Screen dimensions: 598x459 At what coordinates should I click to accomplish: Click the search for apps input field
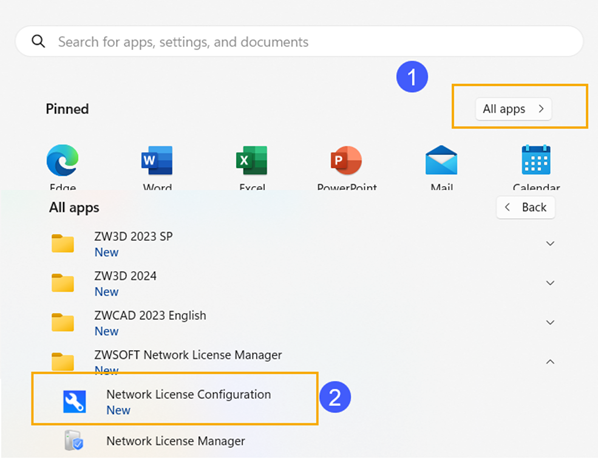[x=299, y=41]
